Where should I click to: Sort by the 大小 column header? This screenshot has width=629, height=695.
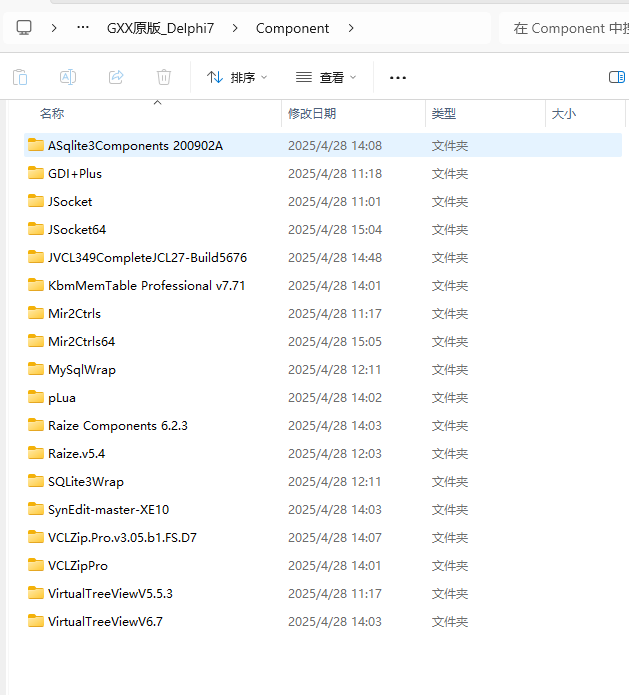tap(563, 114)
